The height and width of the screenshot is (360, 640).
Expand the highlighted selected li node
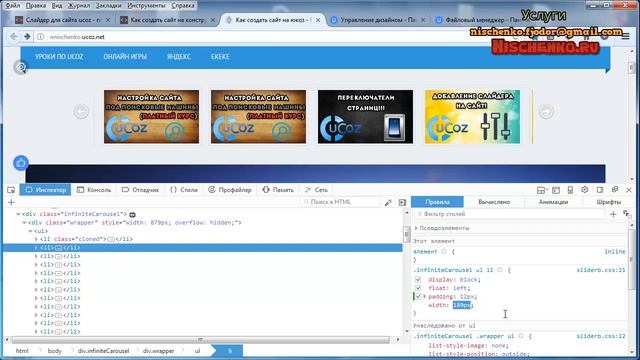[36, 248]
